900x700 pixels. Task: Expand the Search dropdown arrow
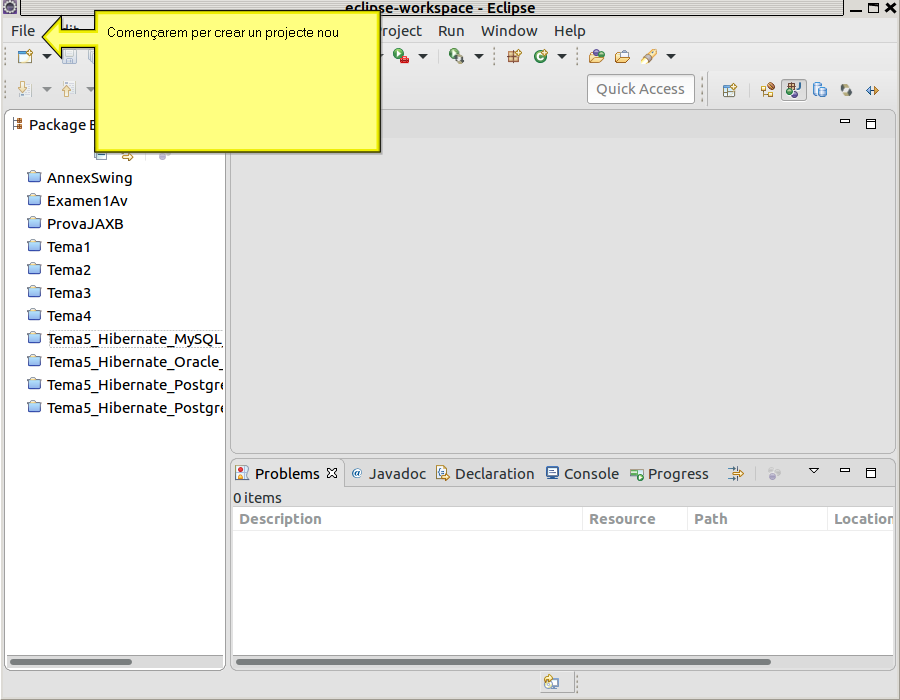pyautogui.click(x=670, y=56)
